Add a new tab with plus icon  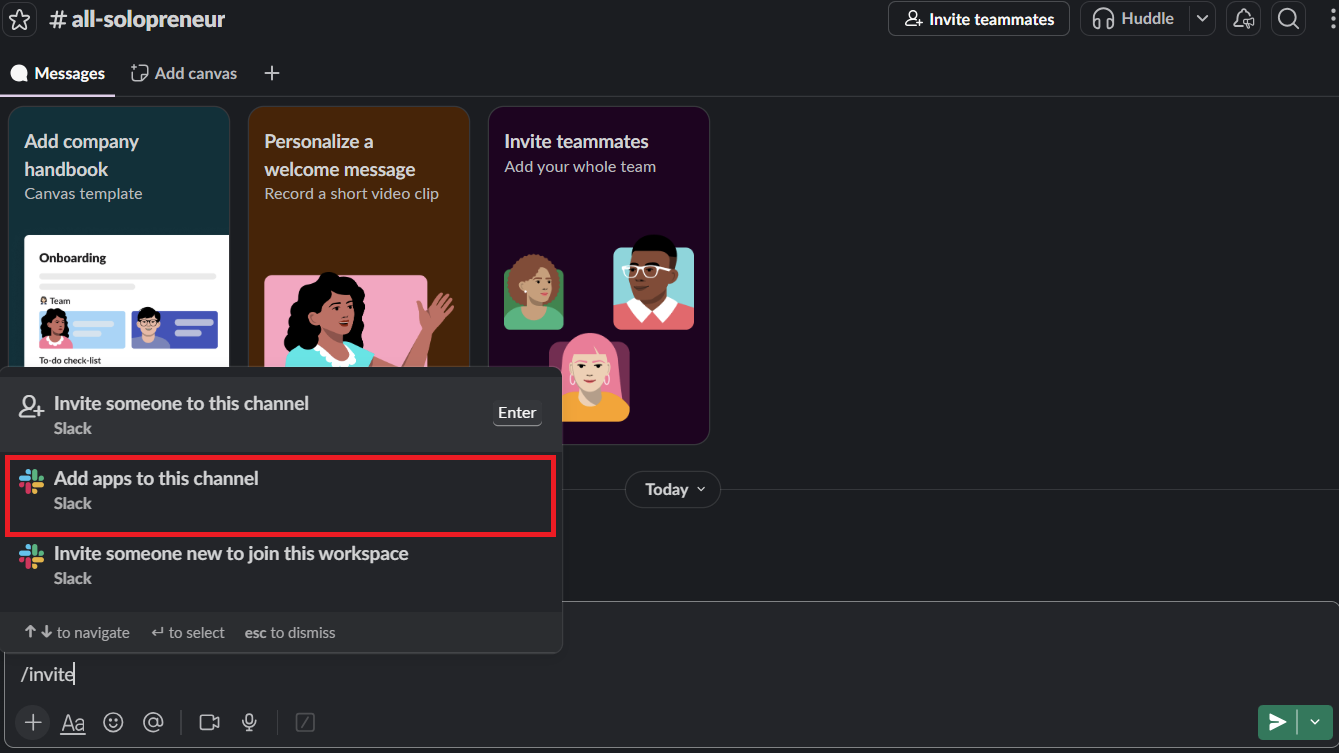click(x=272, y=73)
